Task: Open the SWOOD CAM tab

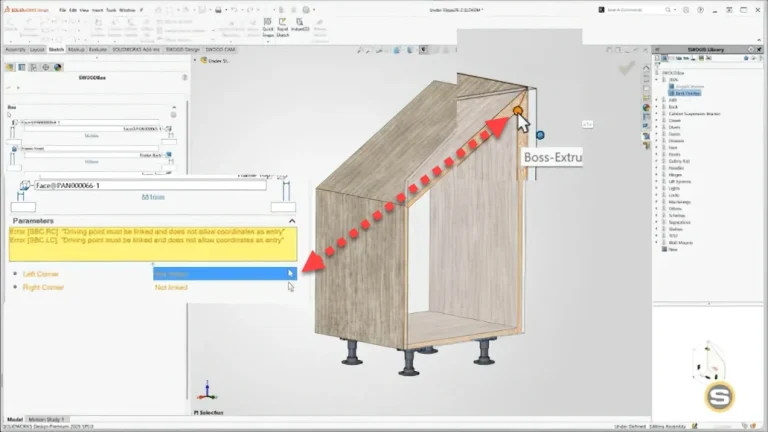Action: 220,49
